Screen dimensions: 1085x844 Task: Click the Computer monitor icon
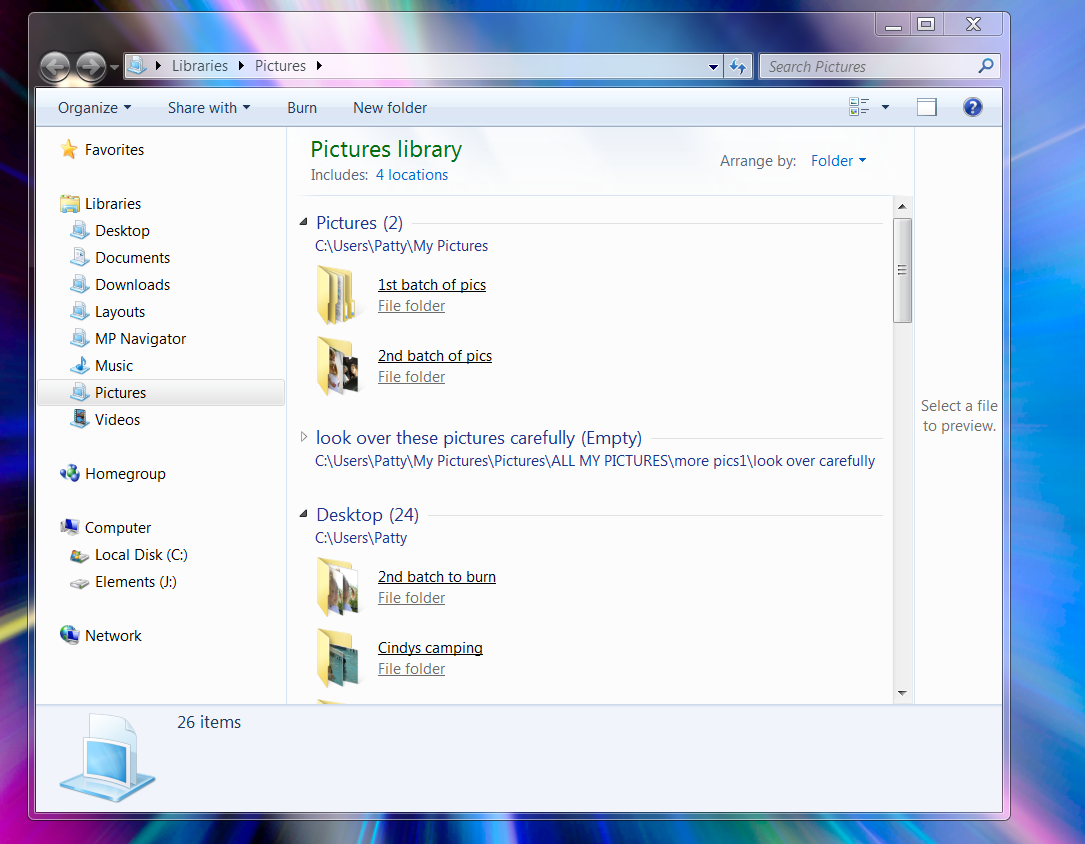coord(69,527)
